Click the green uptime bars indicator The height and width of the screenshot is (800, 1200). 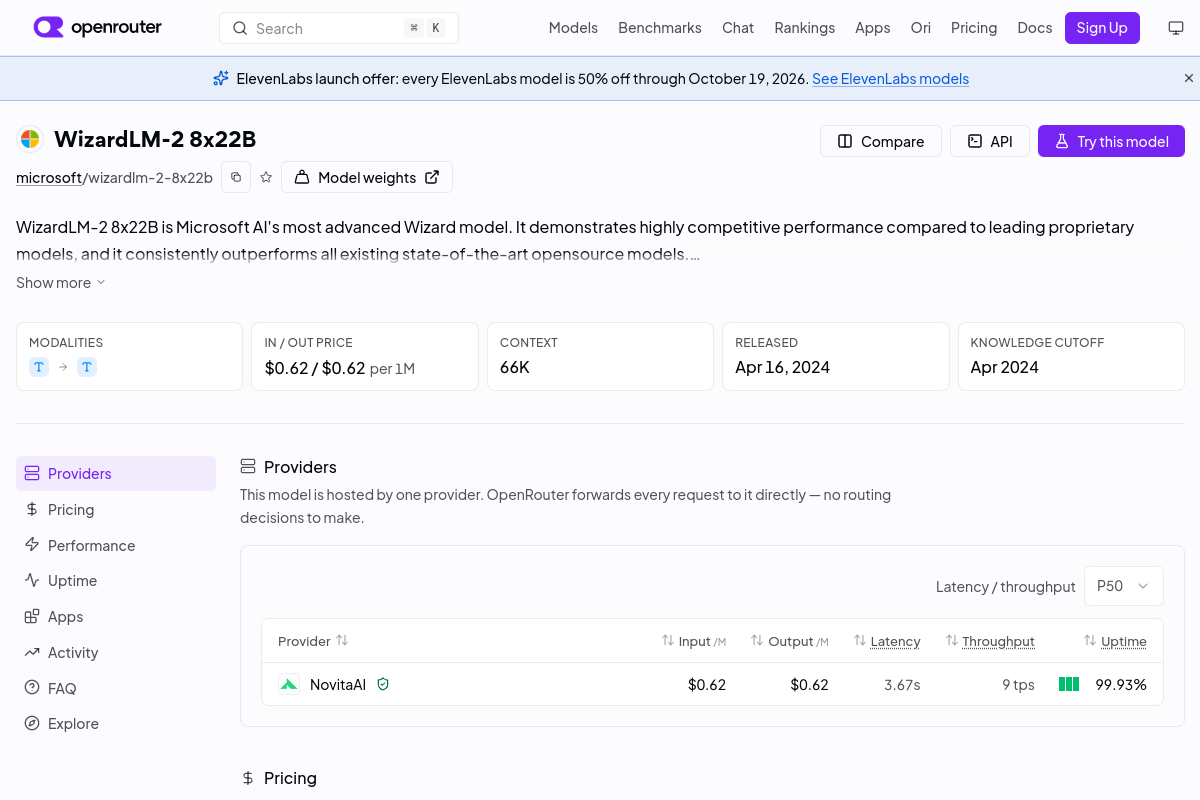(x=1069, y=685)
